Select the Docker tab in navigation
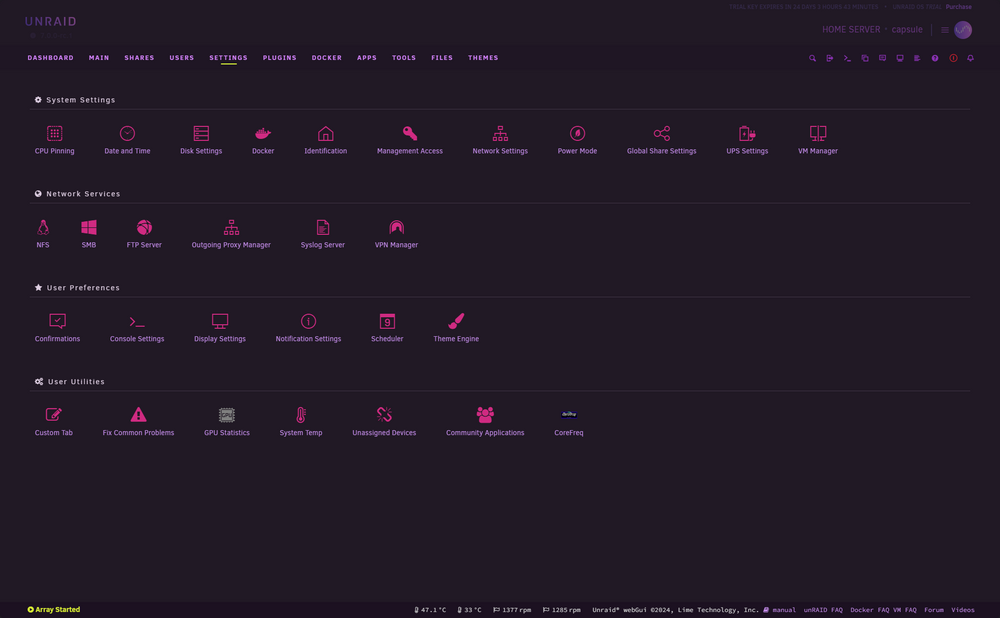Screen dimensions: 1000x618 (327, 57)
